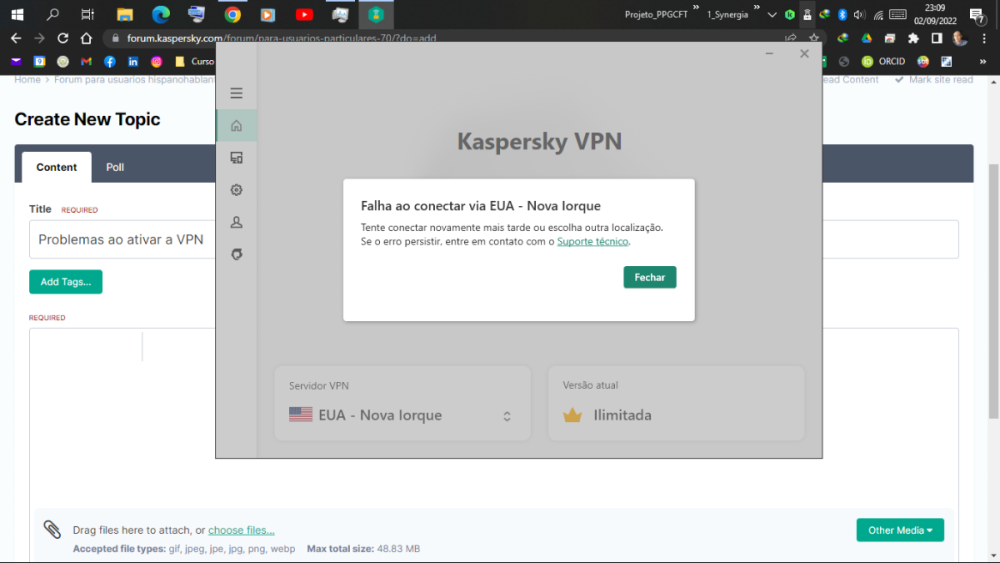
Task: Open File Explorer from the taskbar
Action: (x=124, y=14)
